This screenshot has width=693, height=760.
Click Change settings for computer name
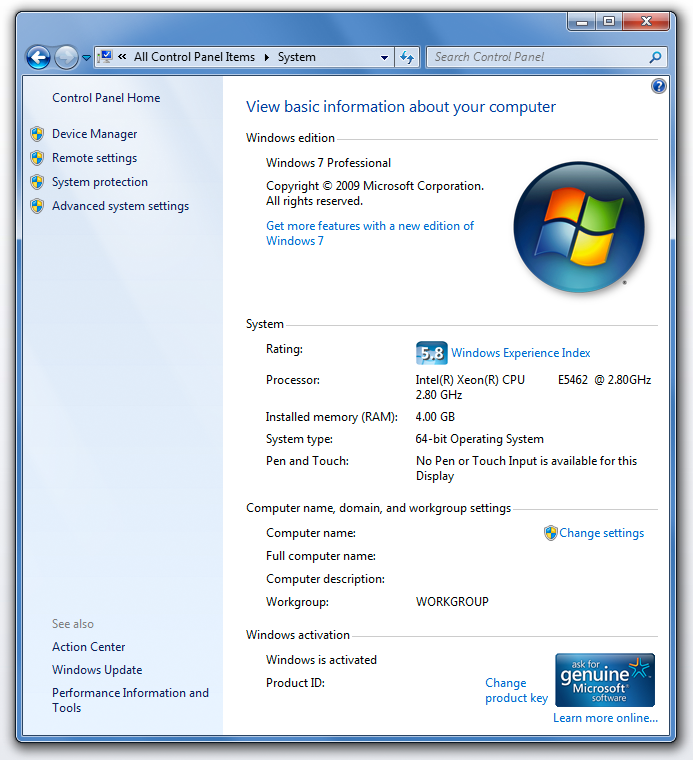click(x=601, y=533)
